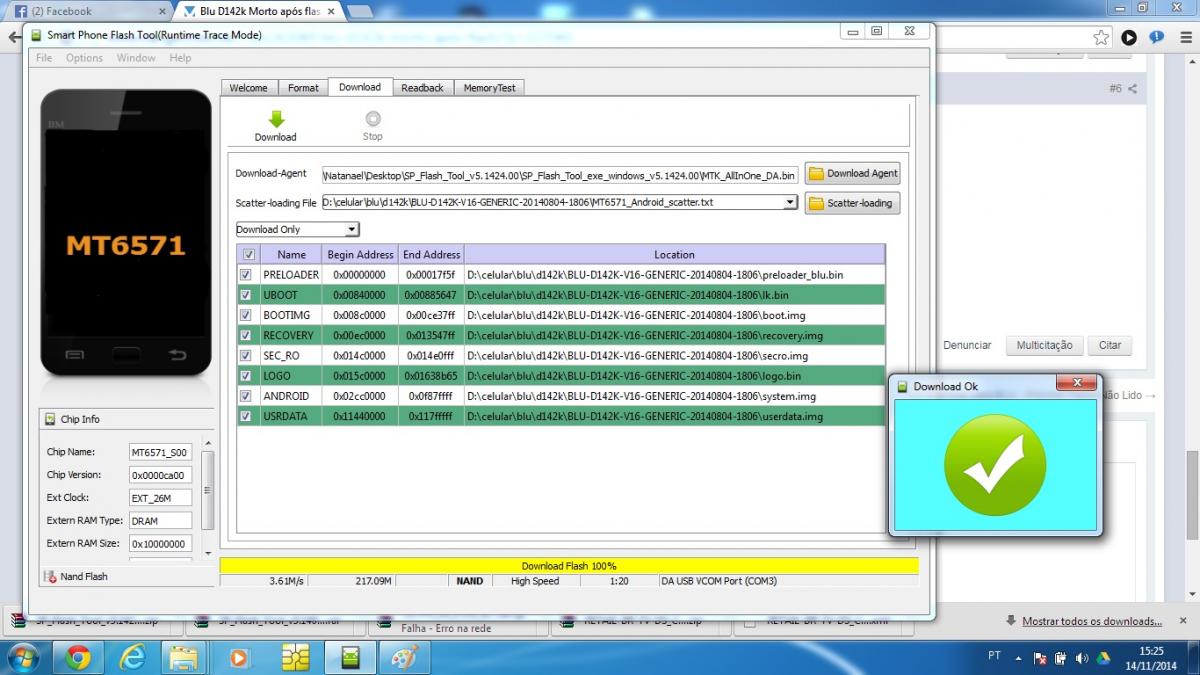Switch to the Welcome tab
Image resolution: width=1200 pixels, height=675 pixels.
click(x=249, y=88)
